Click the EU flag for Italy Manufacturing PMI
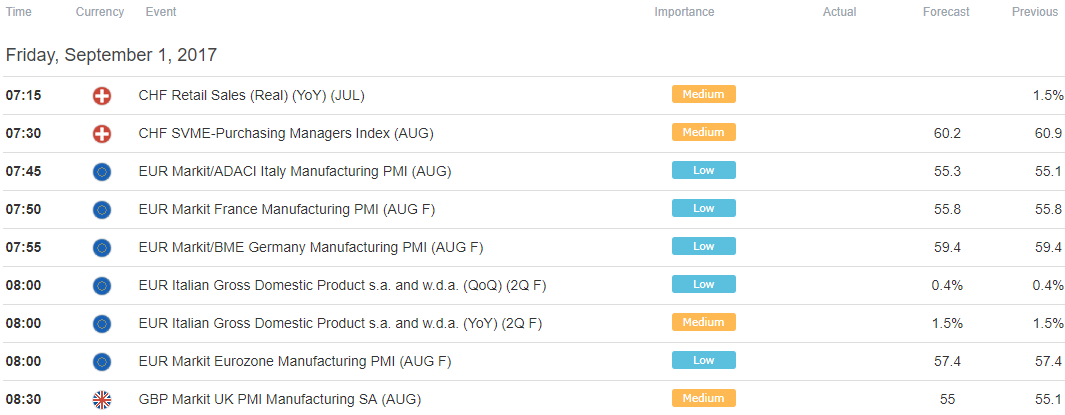This screenshot has width=1065, height=415. point(102,173)
